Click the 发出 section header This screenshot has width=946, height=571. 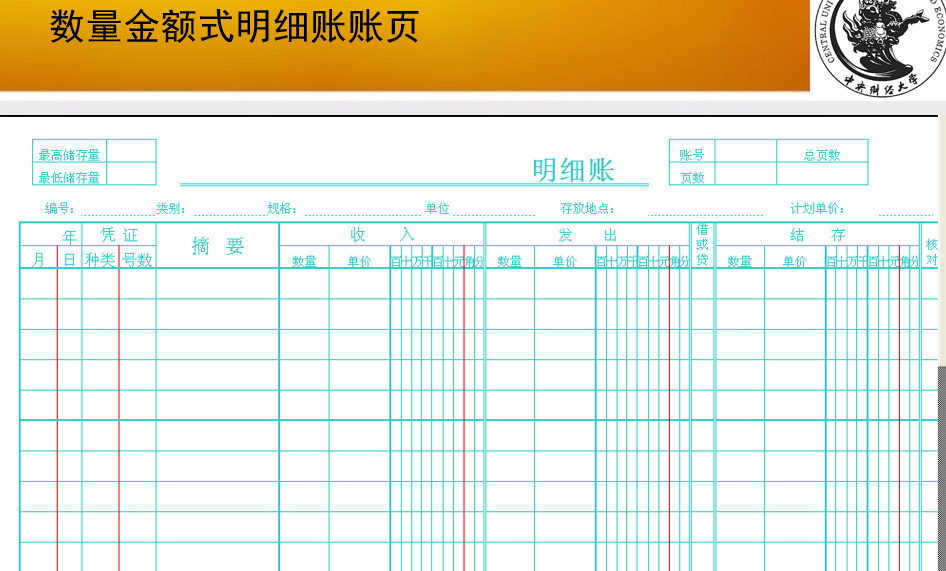tap(587, 235)
